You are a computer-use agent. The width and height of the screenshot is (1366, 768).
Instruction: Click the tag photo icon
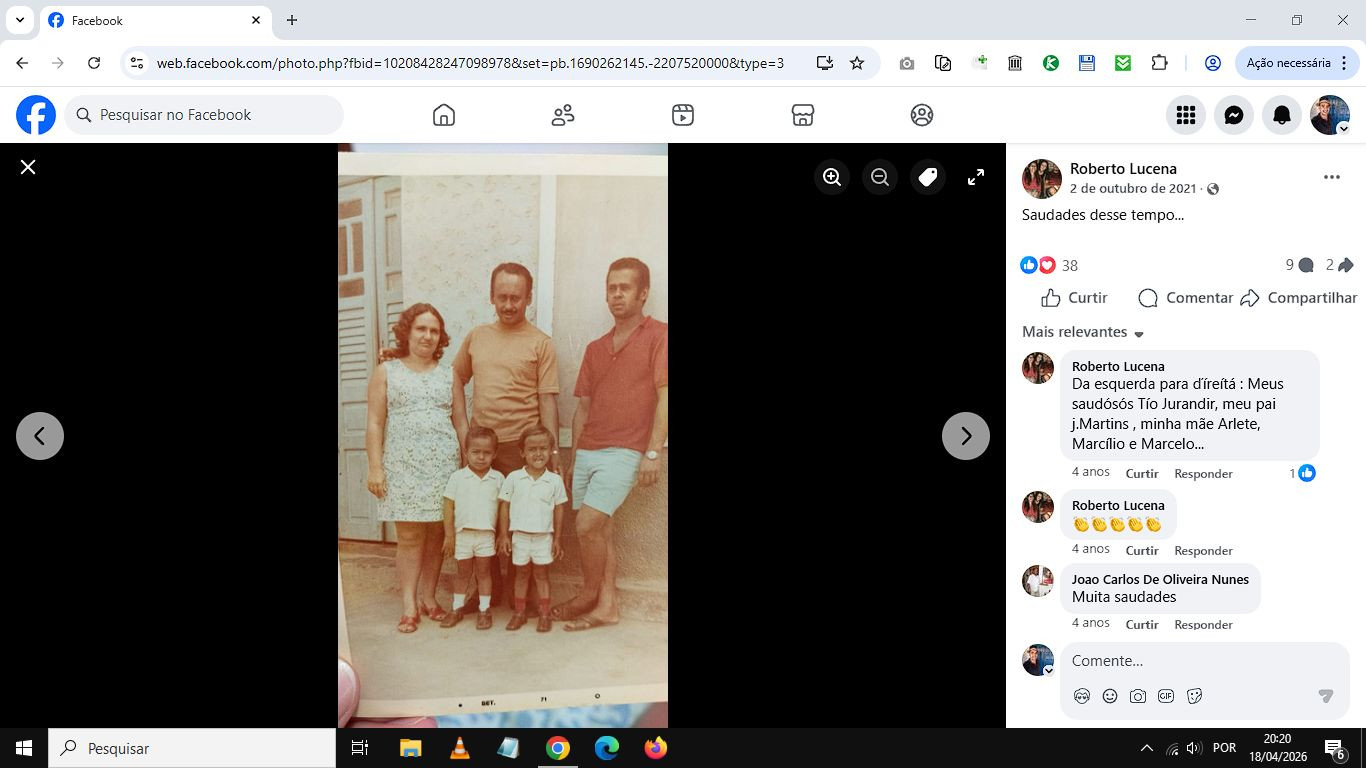pyautogui.click(x=928, y=177)
